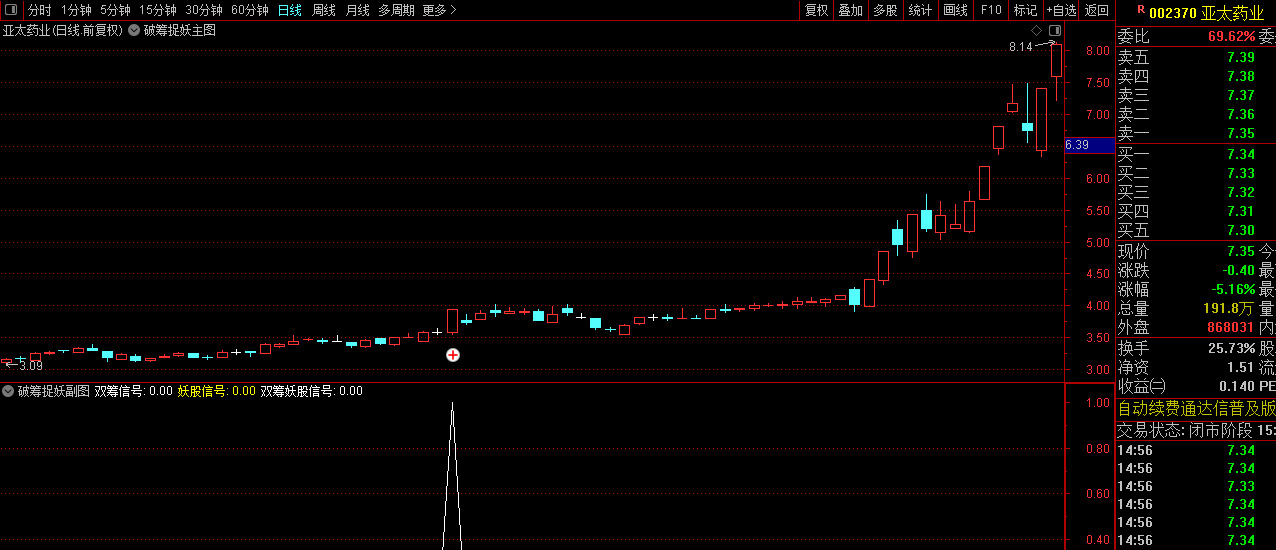Activate the 画线 drawing tool button
The width and height of the screenshot is (1276, 550).
click(x=956, y=10)
